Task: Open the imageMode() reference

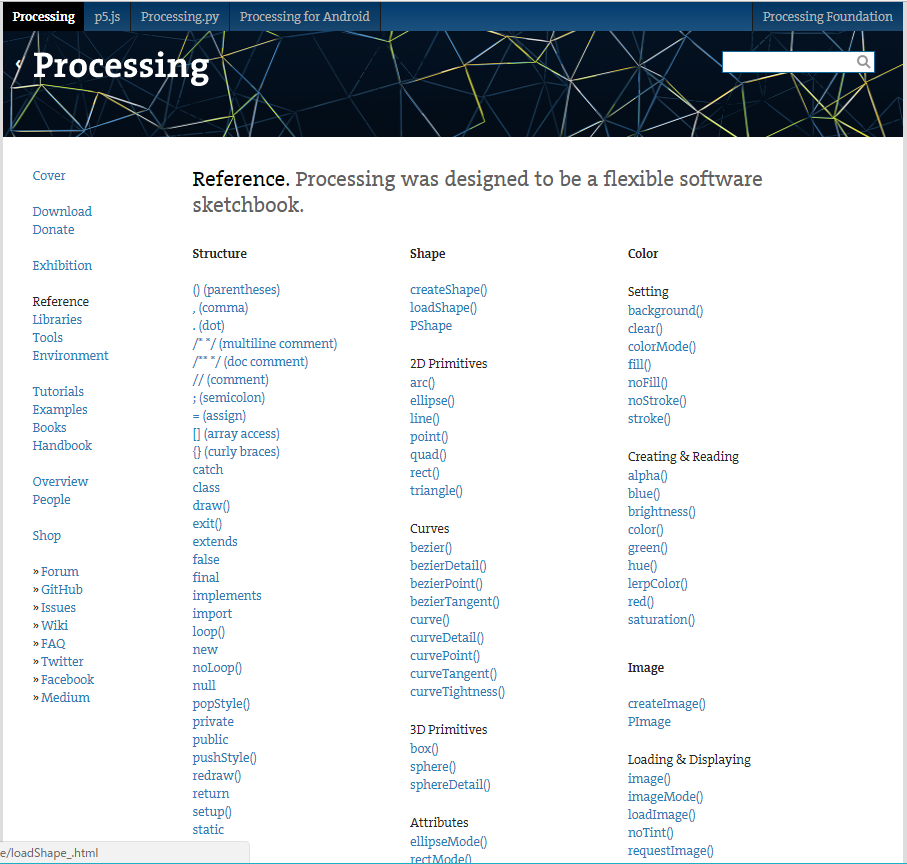Action: pyautogui.click(x=665, y=796)
